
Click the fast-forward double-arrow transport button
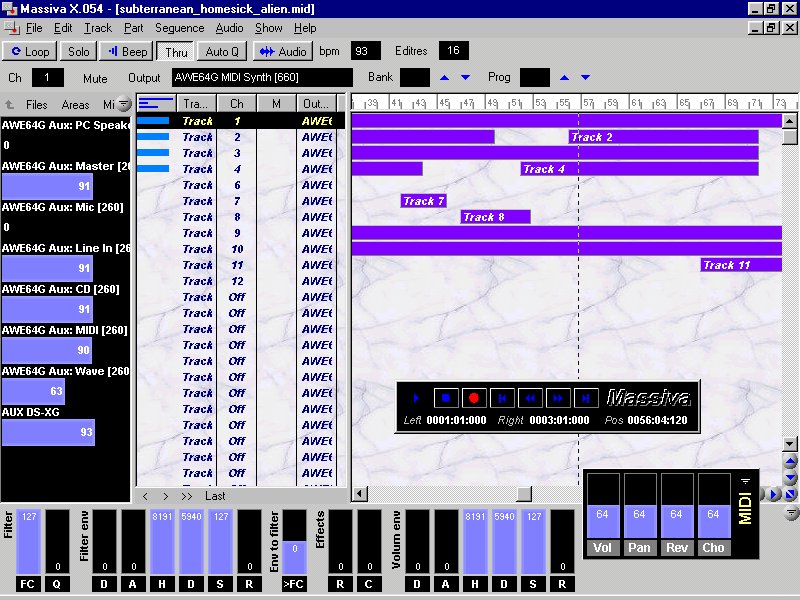coord(558,398)
